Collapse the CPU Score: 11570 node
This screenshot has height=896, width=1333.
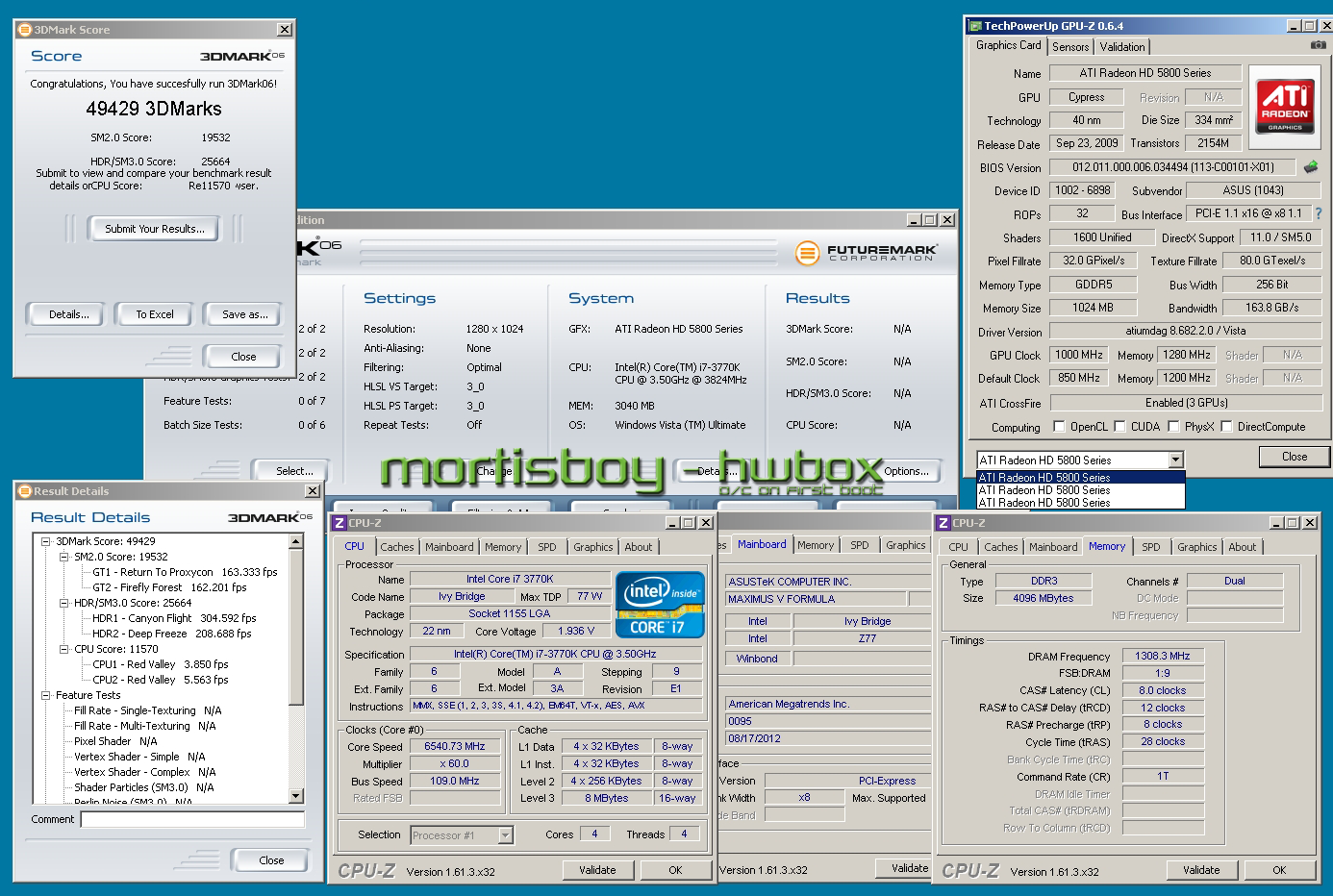tap(63, 649)
